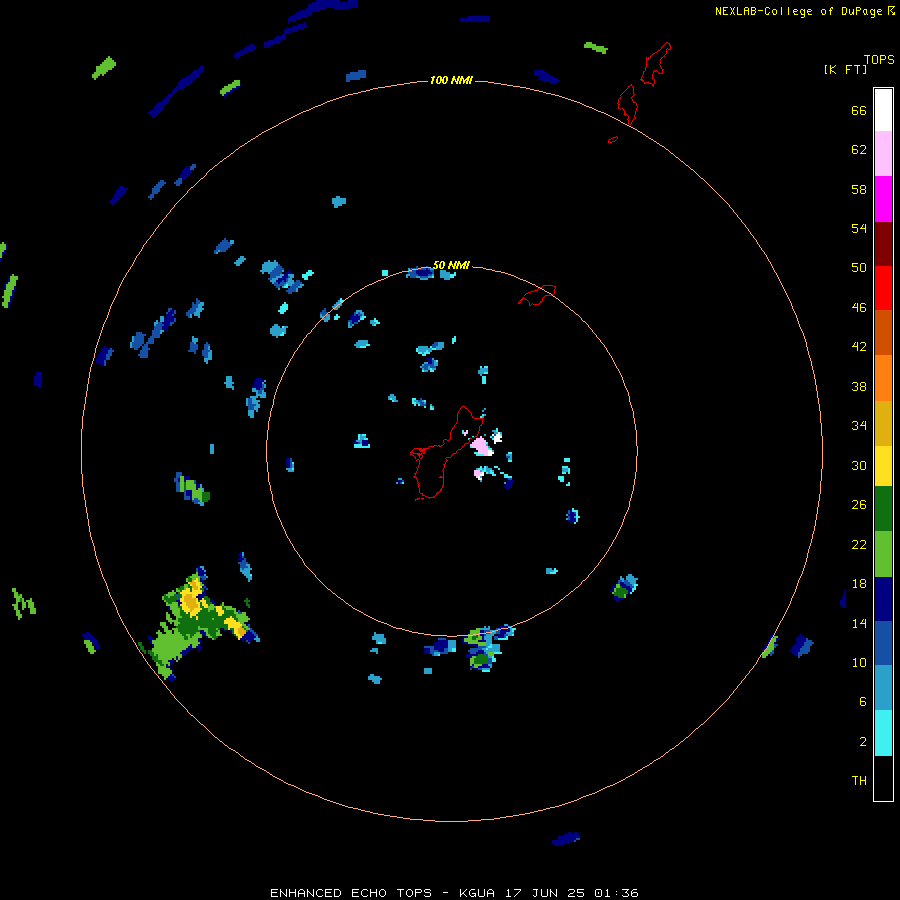Viewport: 900px width, 900px height.
Task: Click the white swatch in the legend
Action: click(883, 110)
